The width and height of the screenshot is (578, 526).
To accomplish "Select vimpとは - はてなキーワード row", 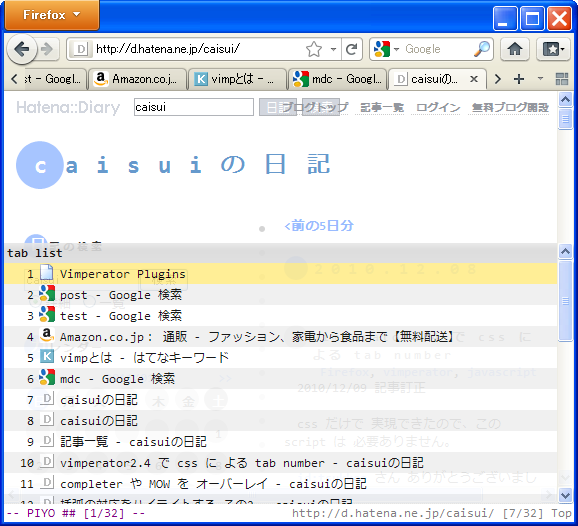I will [x=281, y=357].
